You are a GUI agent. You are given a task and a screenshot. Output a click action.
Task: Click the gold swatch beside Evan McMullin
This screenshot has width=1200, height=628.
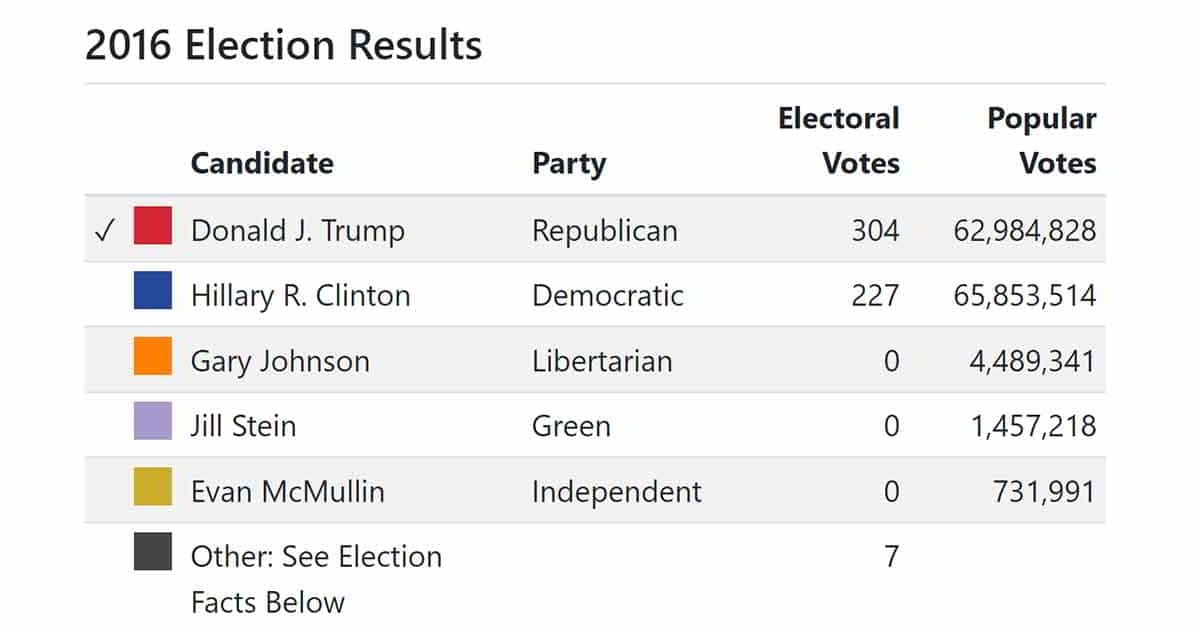click(x=153, y=487)
